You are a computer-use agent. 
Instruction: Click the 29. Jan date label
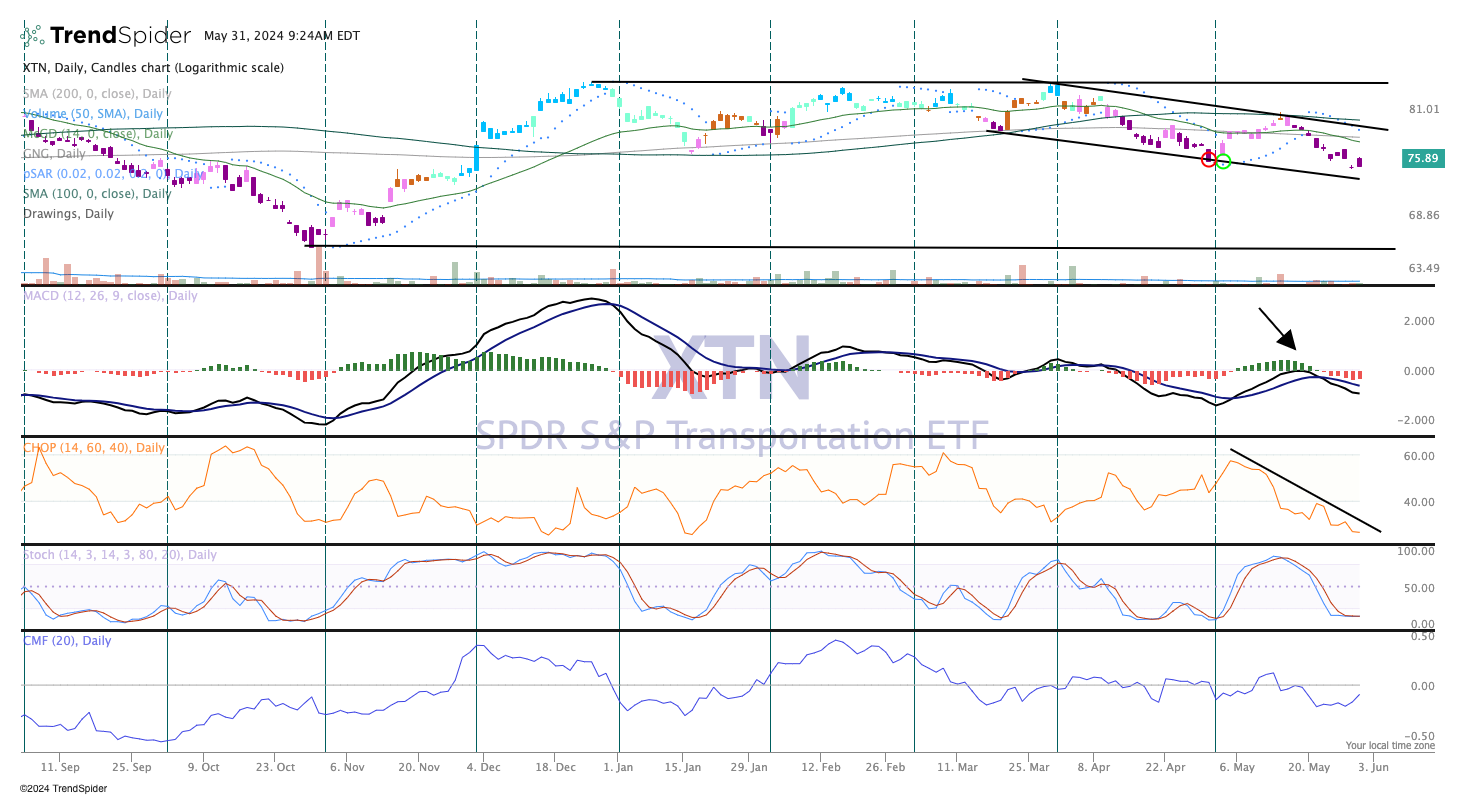click(x=749, y=767)
